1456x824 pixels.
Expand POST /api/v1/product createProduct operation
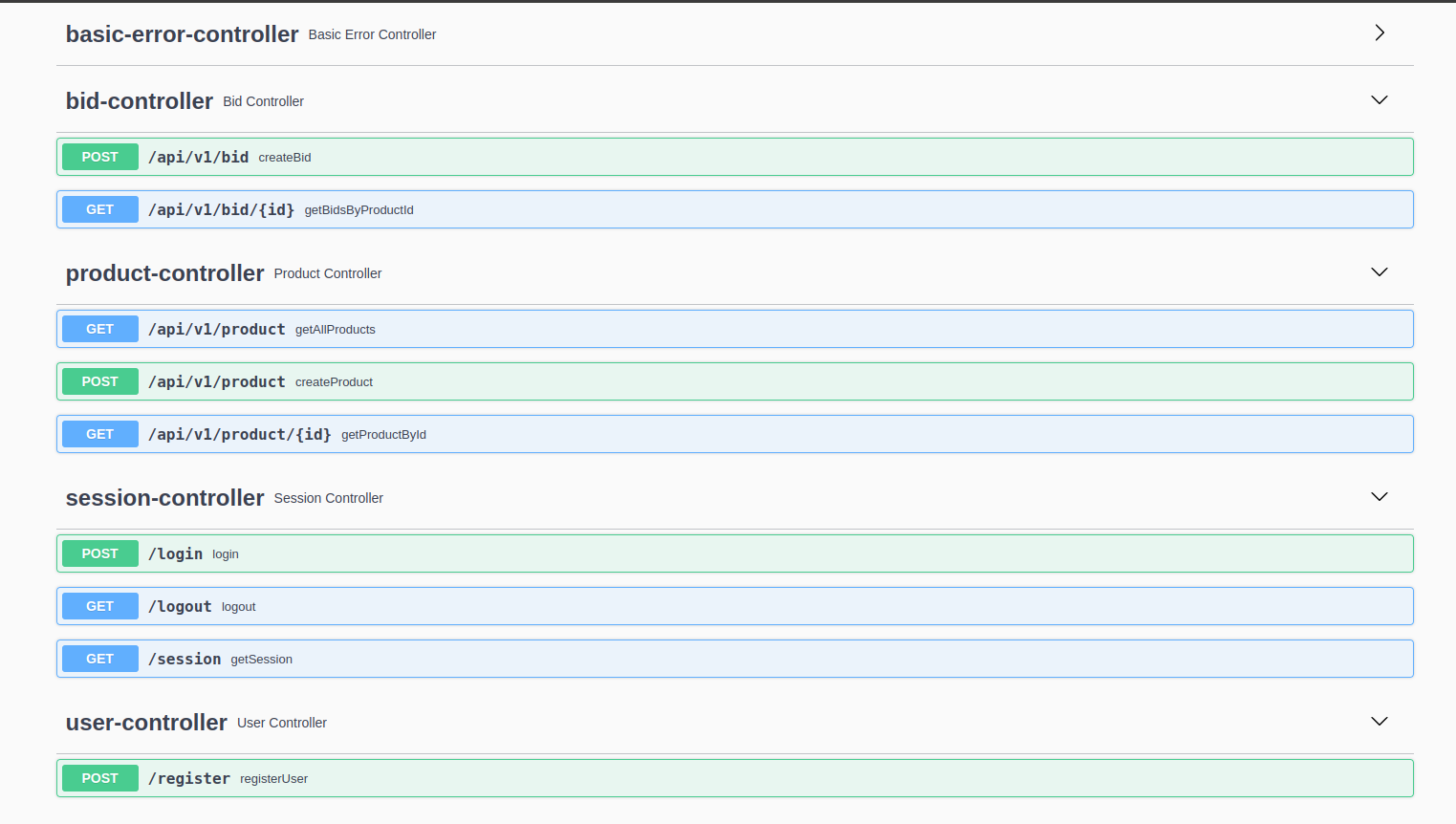pos(734,381)
